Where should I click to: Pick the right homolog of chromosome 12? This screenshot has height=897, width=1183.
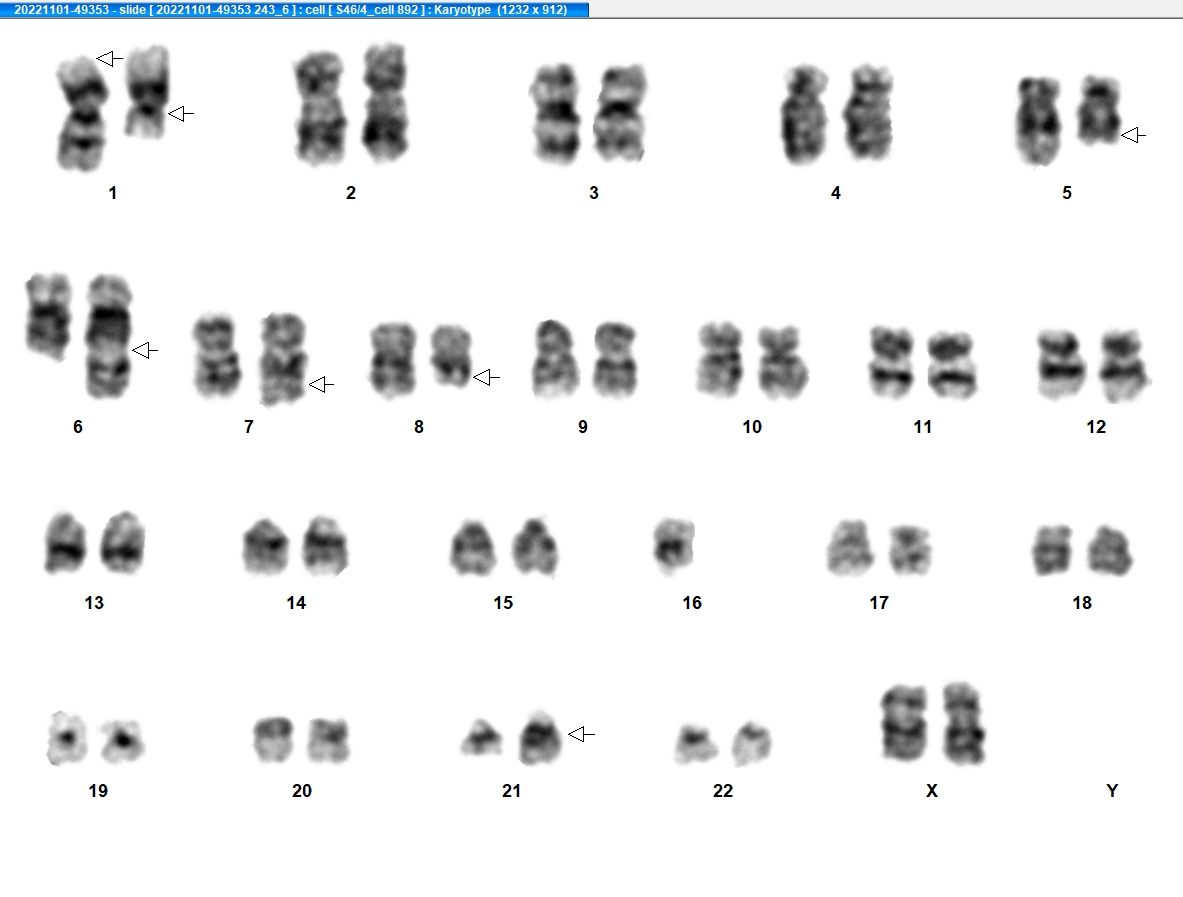tap(1124, 365)
